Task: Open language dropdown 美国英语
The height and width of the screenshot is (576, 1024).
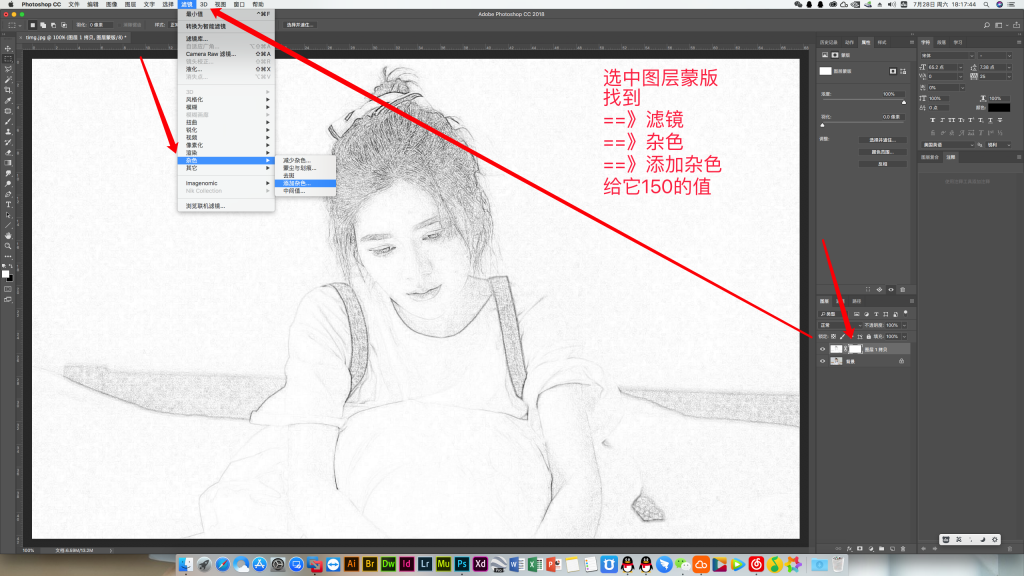Action: tap(948, 145)
